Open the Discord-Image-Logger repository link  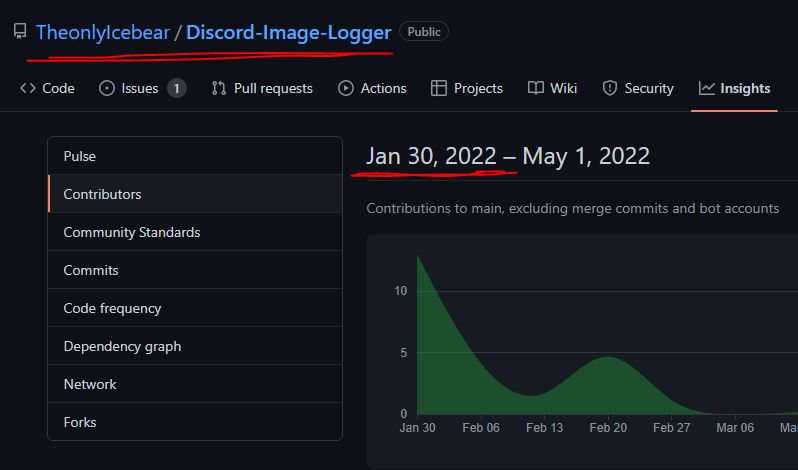point(289,33)
